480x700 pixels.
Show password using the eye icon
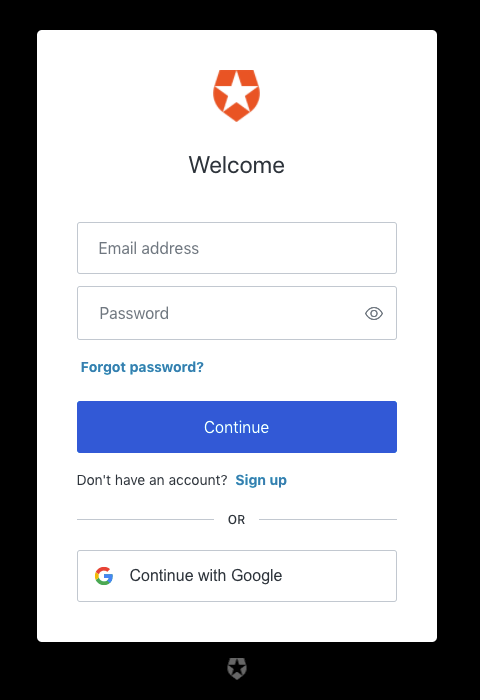374,313
